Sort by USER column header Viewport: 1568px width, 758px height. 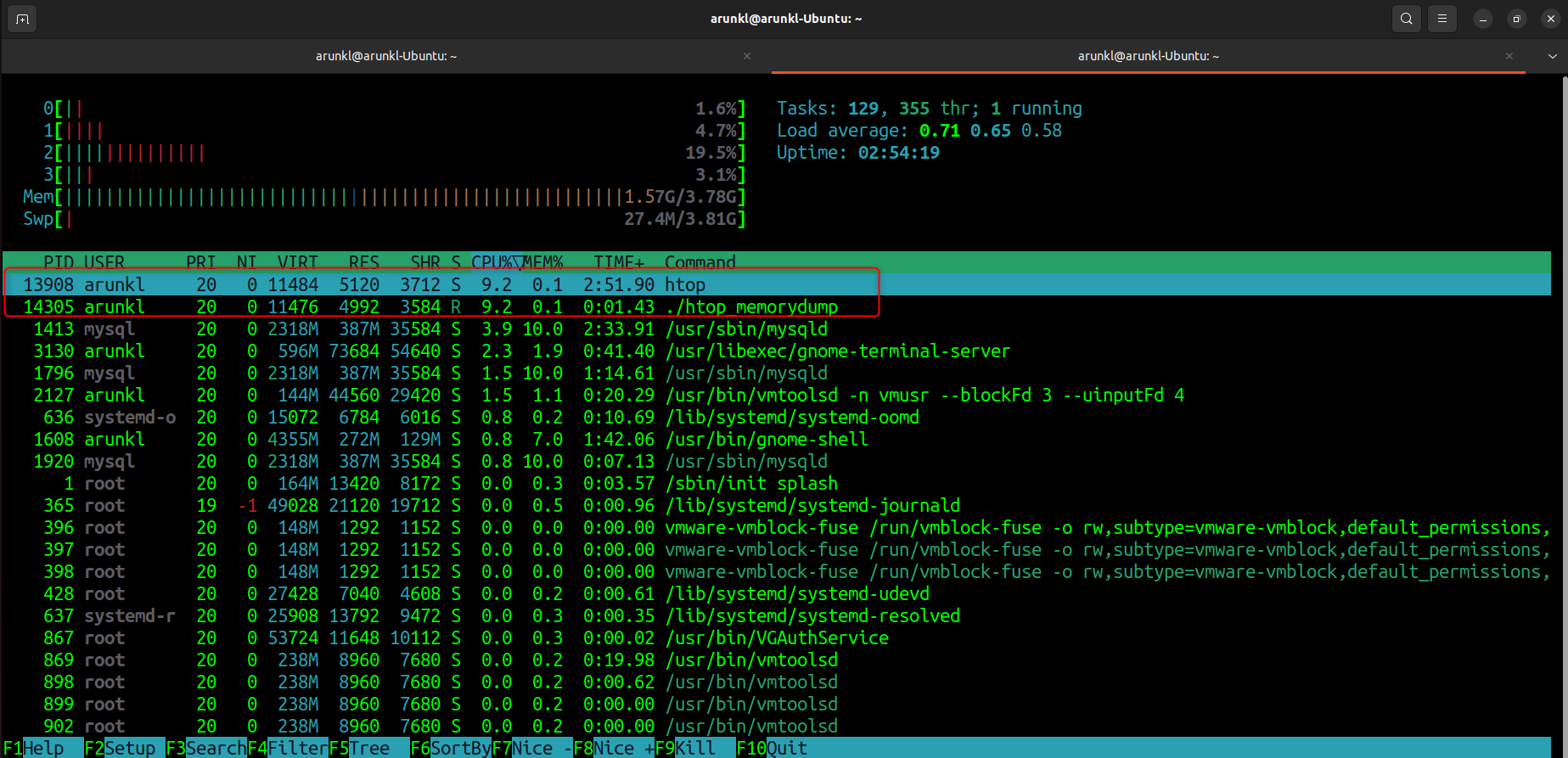point(104,262)
